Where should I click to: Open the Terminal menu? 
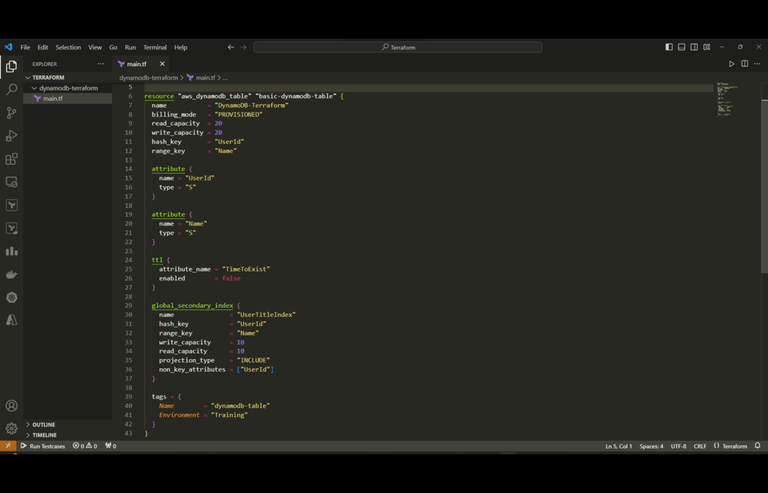154,47
